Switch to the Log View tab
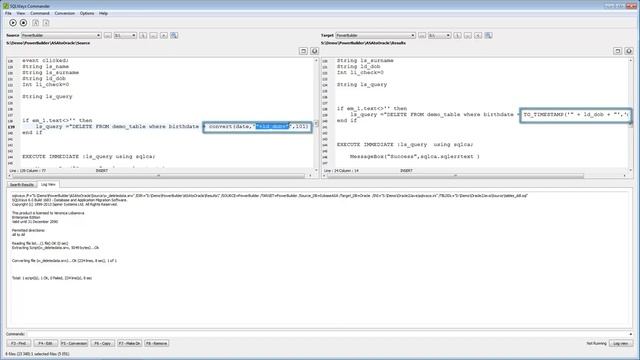Screen dimensions: 640x360 [x=48, y=184]
